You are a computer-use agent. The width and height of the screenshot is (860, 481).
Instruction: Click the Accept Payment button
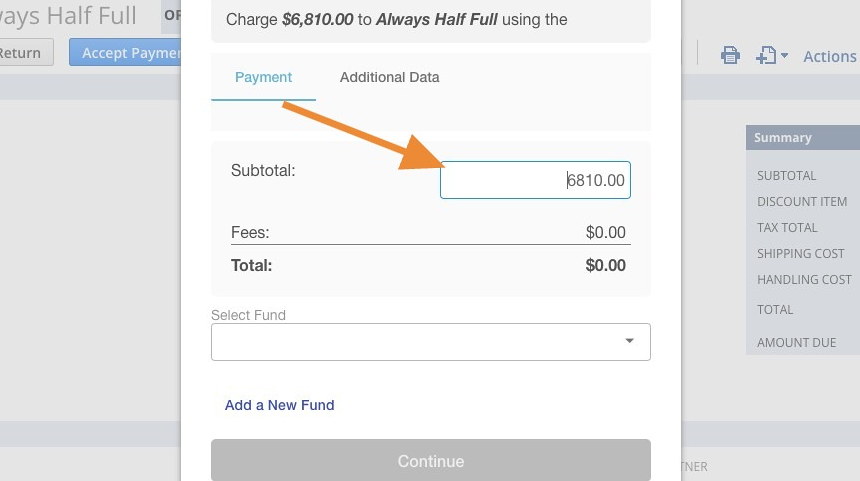point(125,53)
